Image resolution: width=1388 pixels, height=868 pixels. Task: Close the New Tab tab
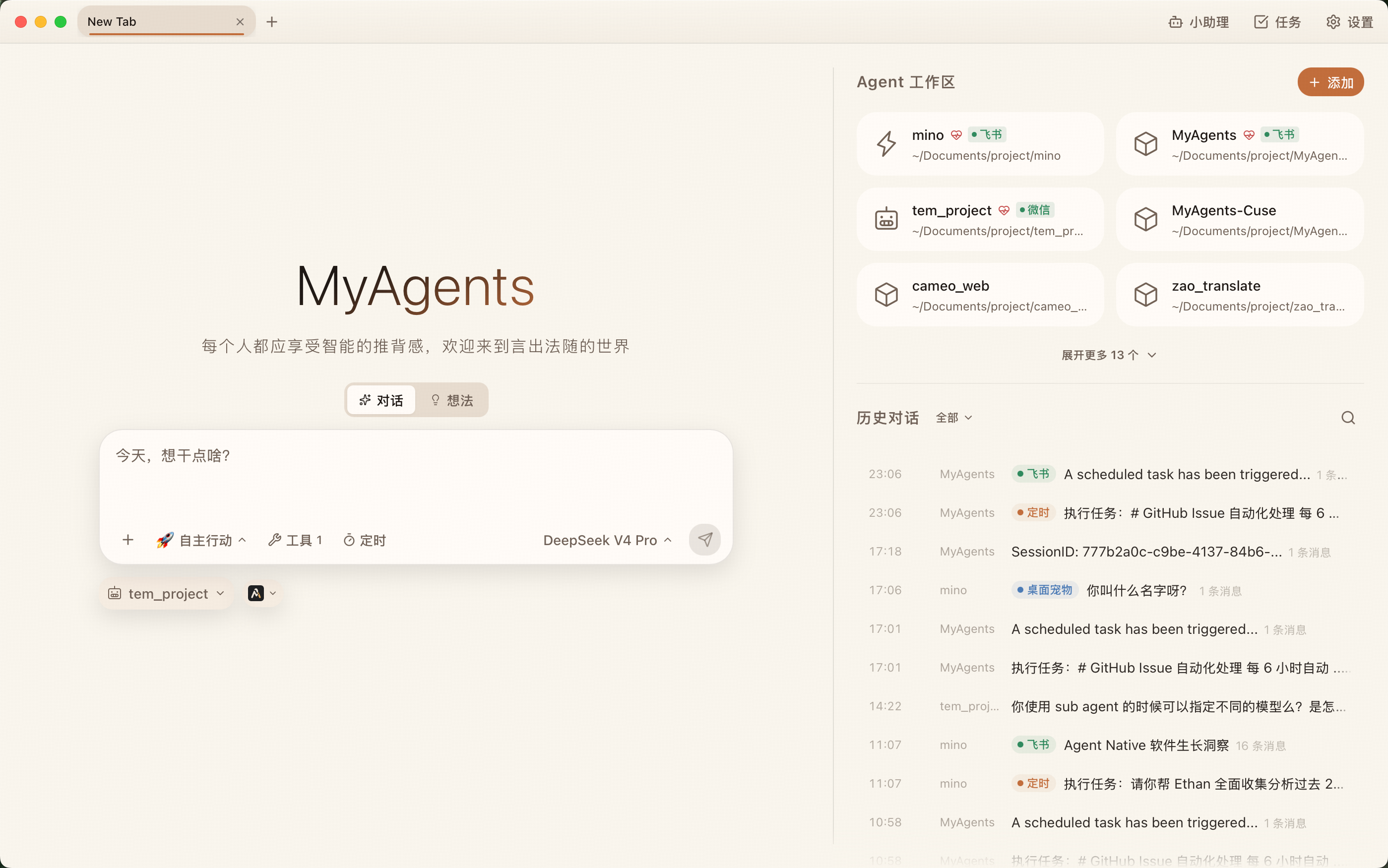240,22
